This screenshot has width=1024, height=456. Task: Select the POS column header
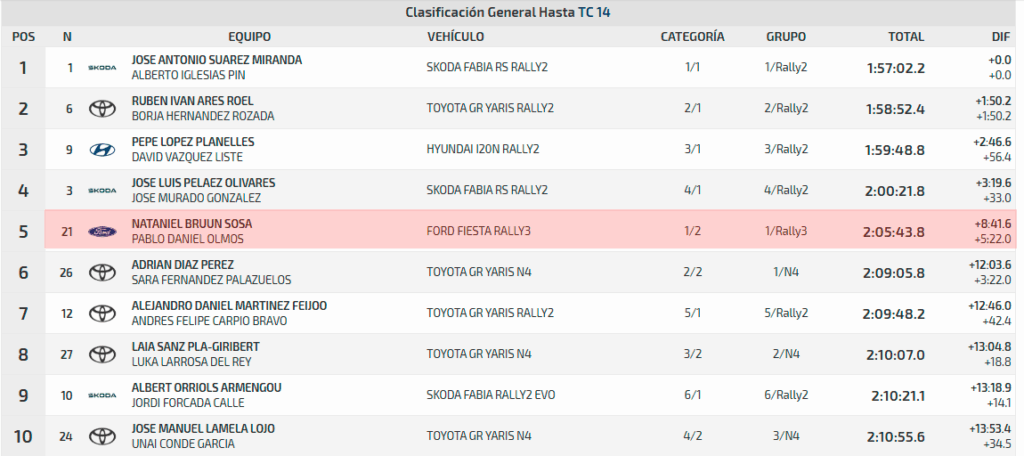point(24,37)
